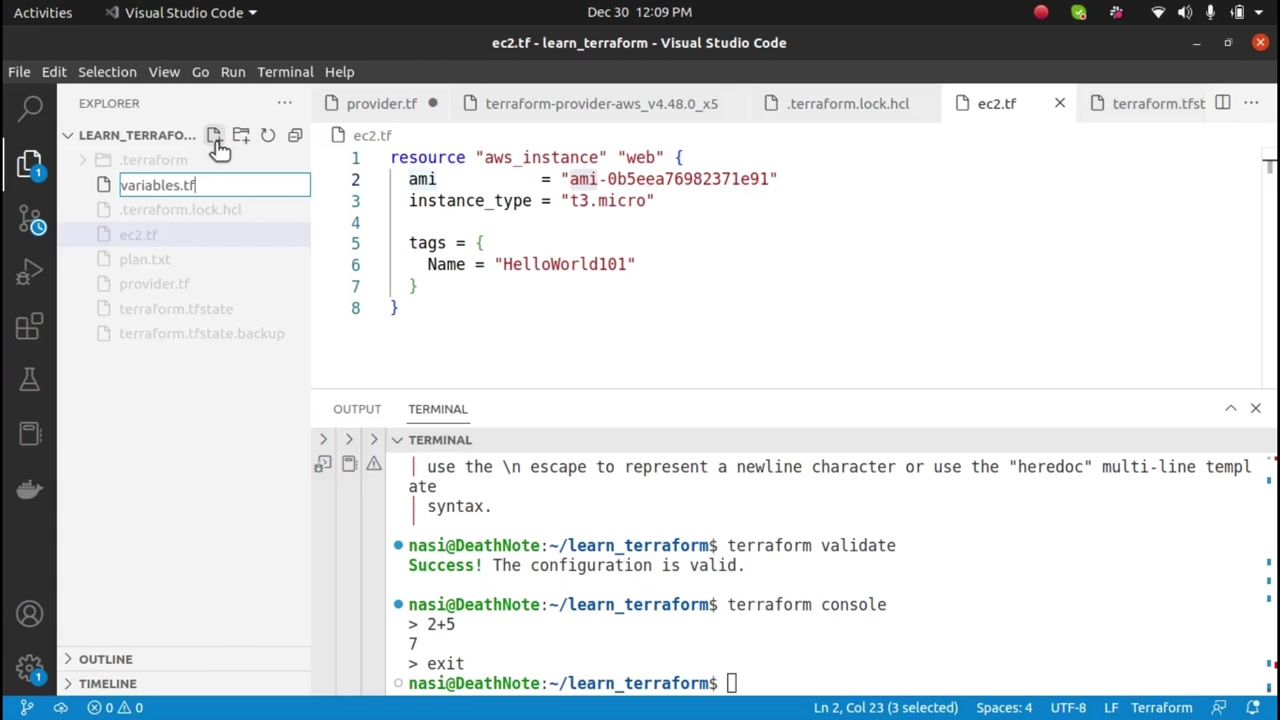
Task: Open the Testing flask view
Action: tap(30, 380)
